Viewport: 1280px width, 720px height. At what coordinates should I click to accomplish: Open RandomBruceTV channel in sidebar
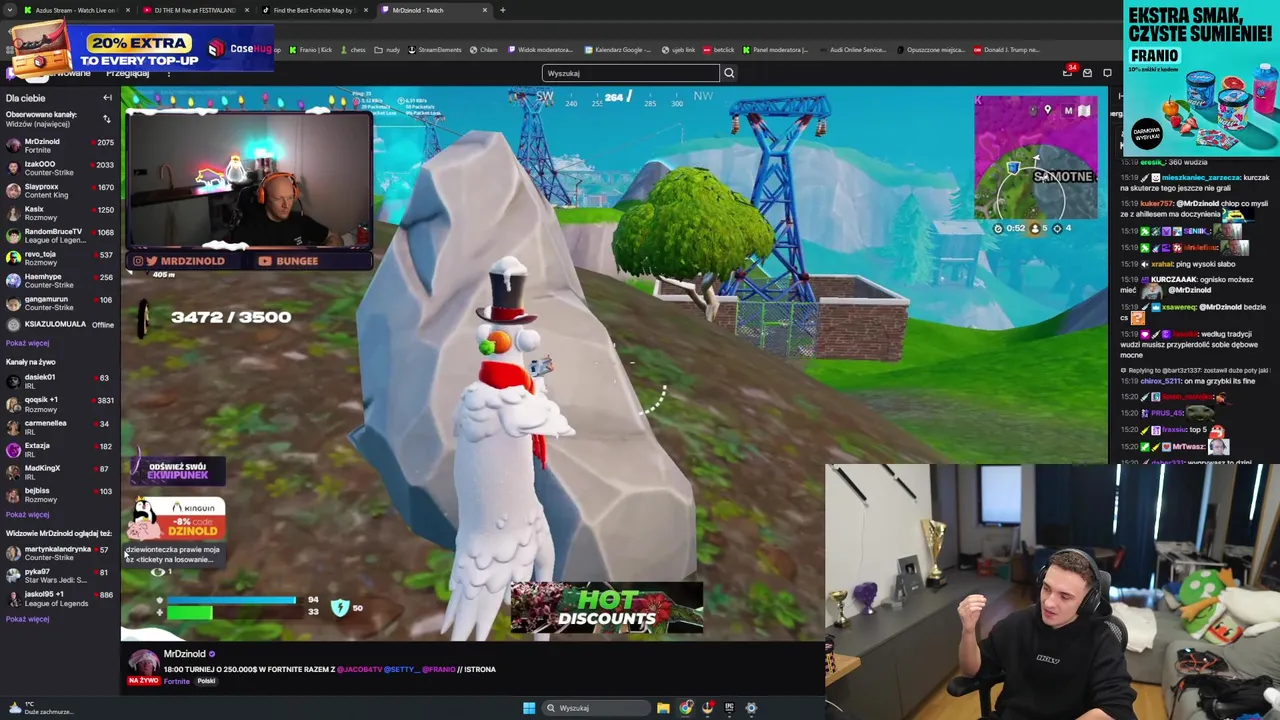click(60, 236)
